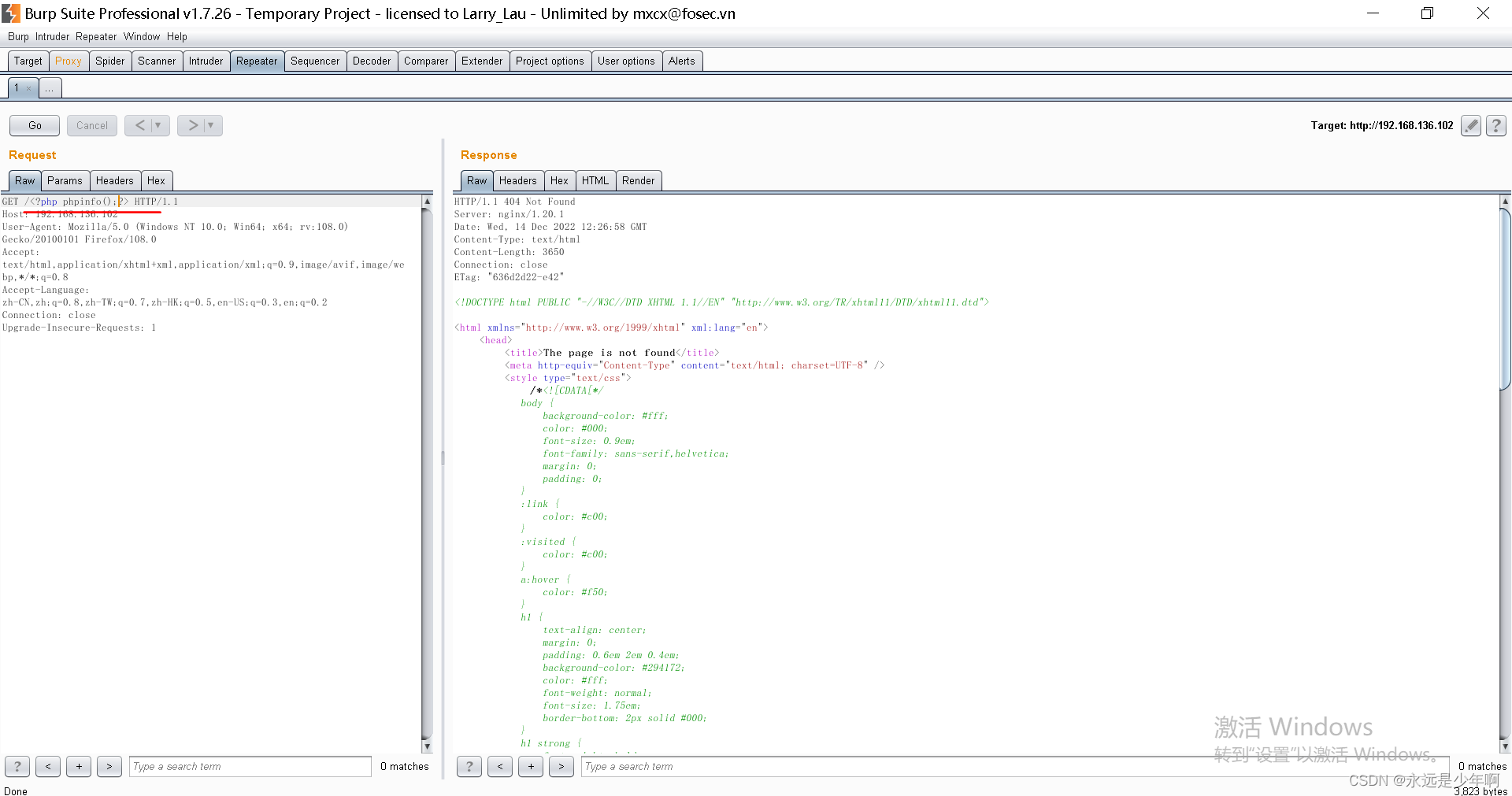Open the Sequencer tab
This screenshot has height=796, width=1512.
[x=315, y=61]
